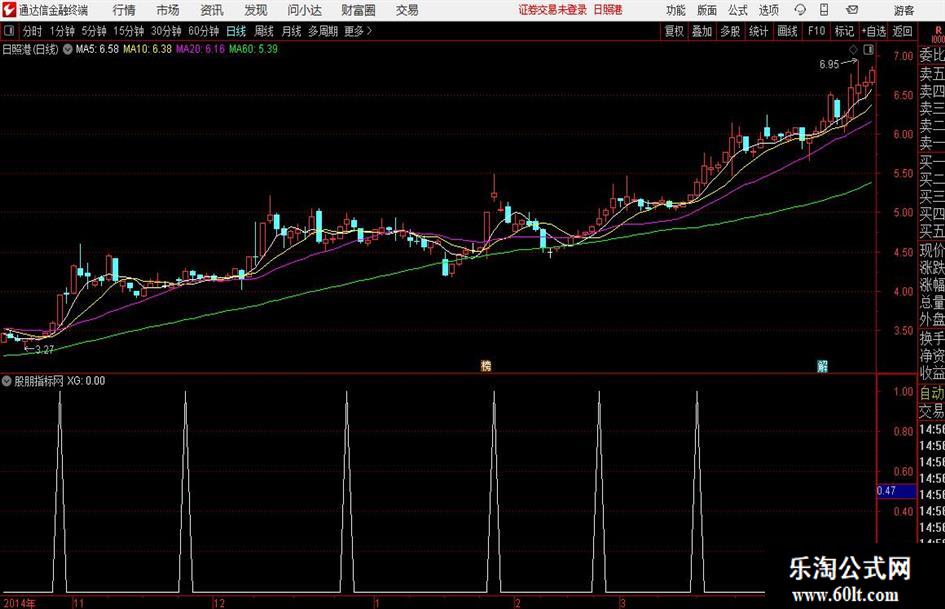Viewport: 945px width, 609px height.
Task: Open the 公式 menu
Action: [738, 10]
